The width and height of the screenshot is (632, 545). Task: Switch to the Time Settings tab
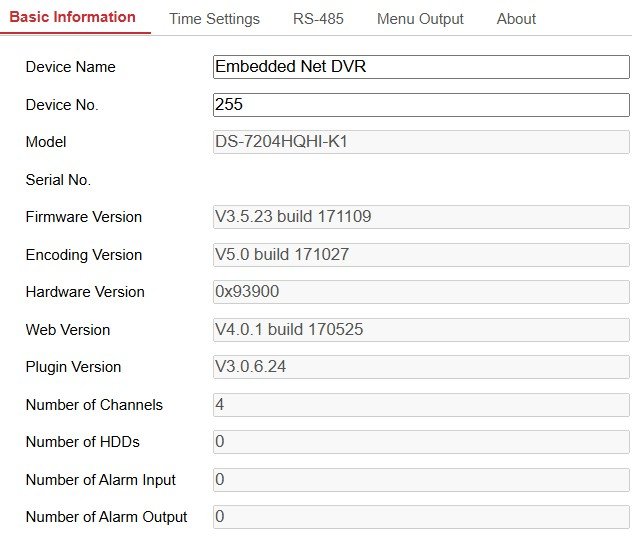pos(214,19)
